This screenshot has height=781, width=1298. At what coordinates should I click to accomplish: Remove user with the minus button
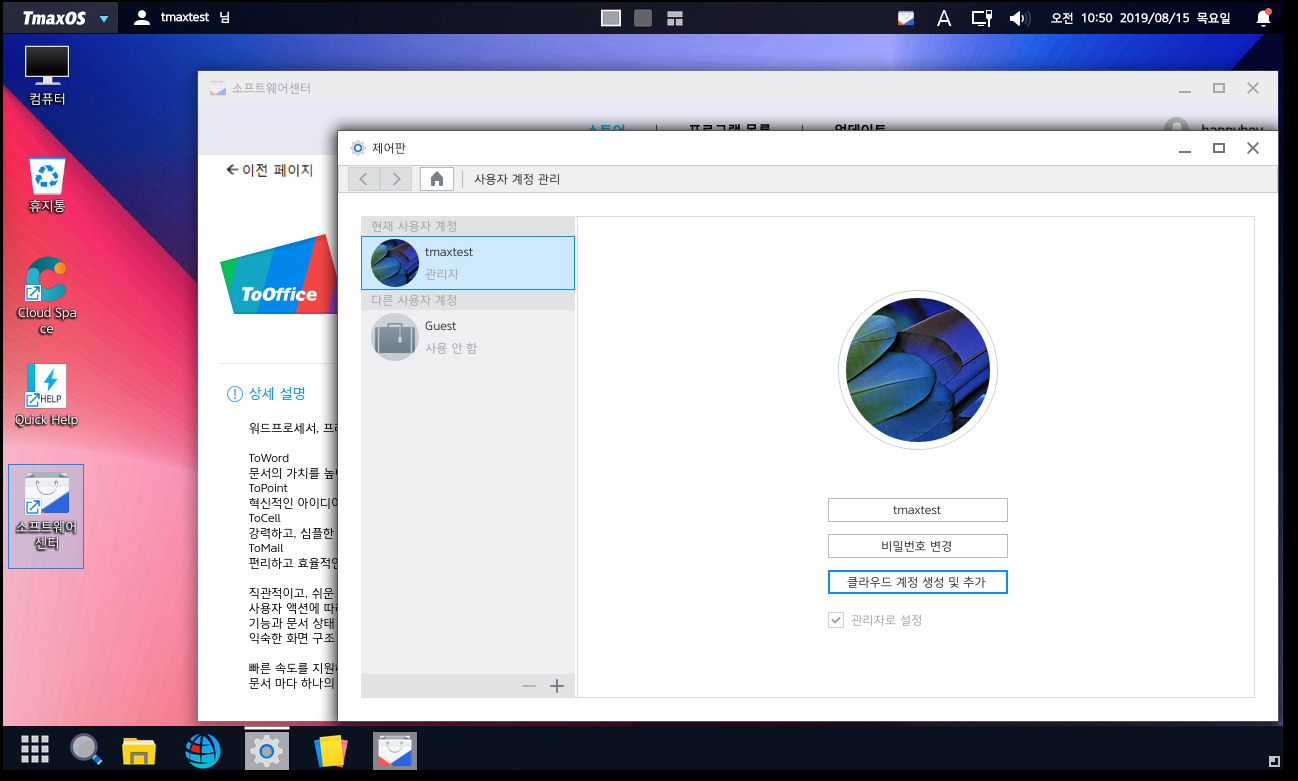tap(529, 686)
